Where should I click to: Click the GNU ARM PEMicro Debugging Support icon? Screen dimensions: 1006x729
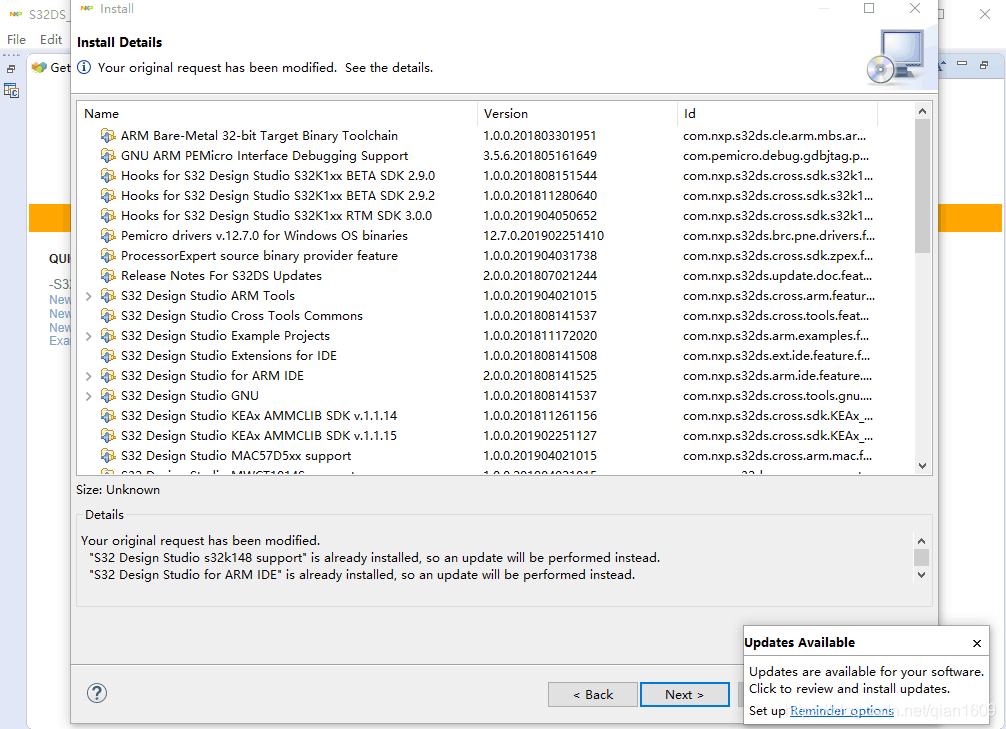tap(108, 156)
